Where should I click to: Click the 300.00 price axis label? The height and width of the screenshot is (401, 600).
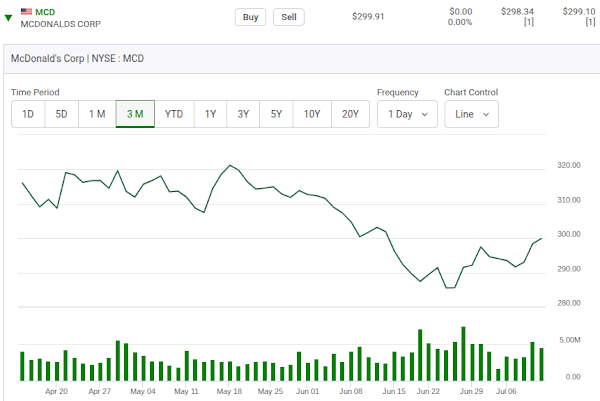[569, 234]
